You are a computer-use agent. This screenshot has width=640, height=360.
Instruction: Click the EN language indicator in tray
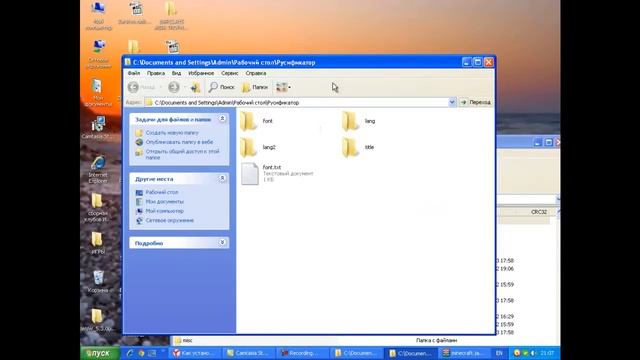[x=499, y=353]
